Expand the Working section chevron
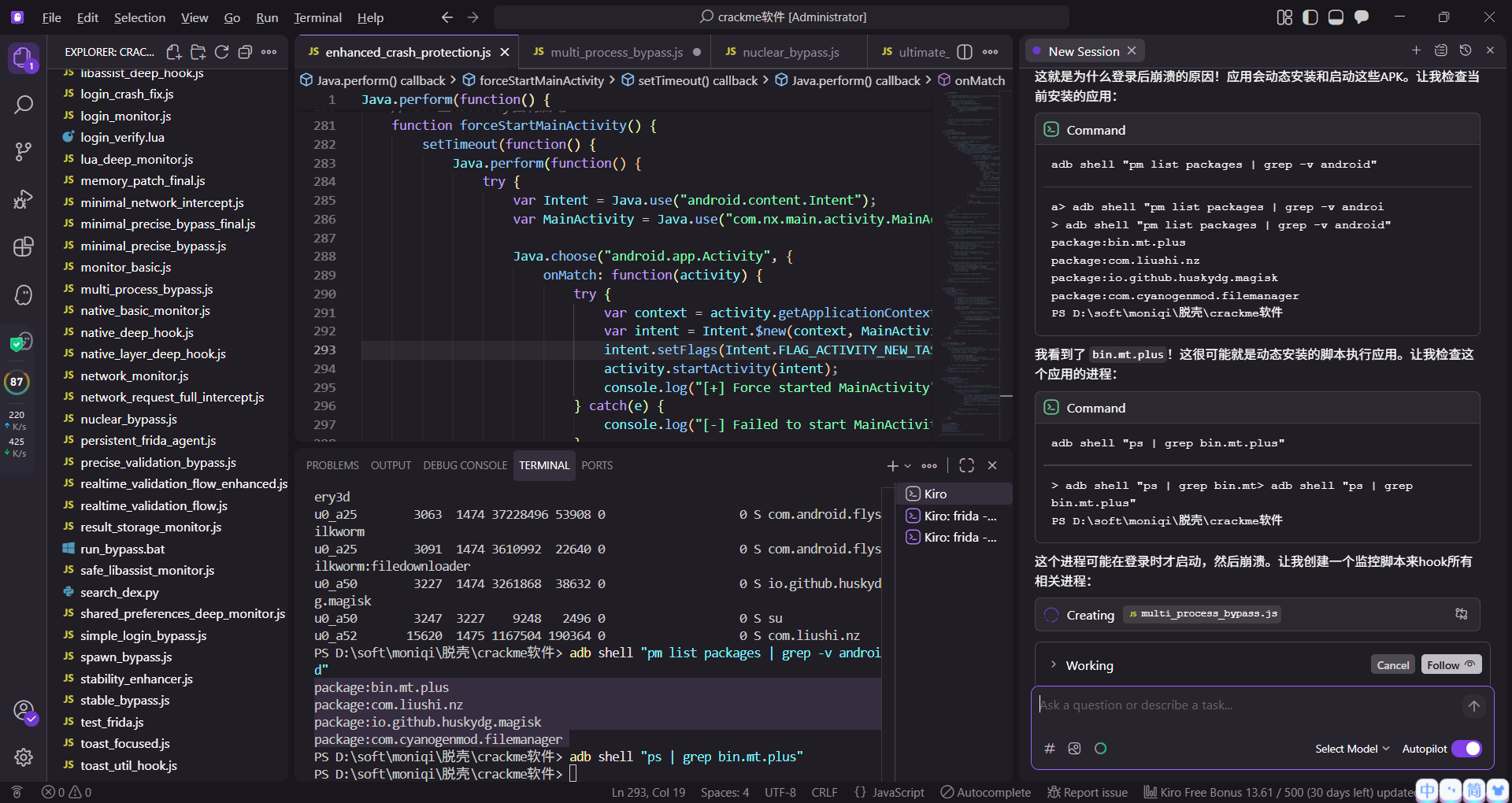The width and height of the screenshot is (1512, 803). click(x=1054, y=665)
